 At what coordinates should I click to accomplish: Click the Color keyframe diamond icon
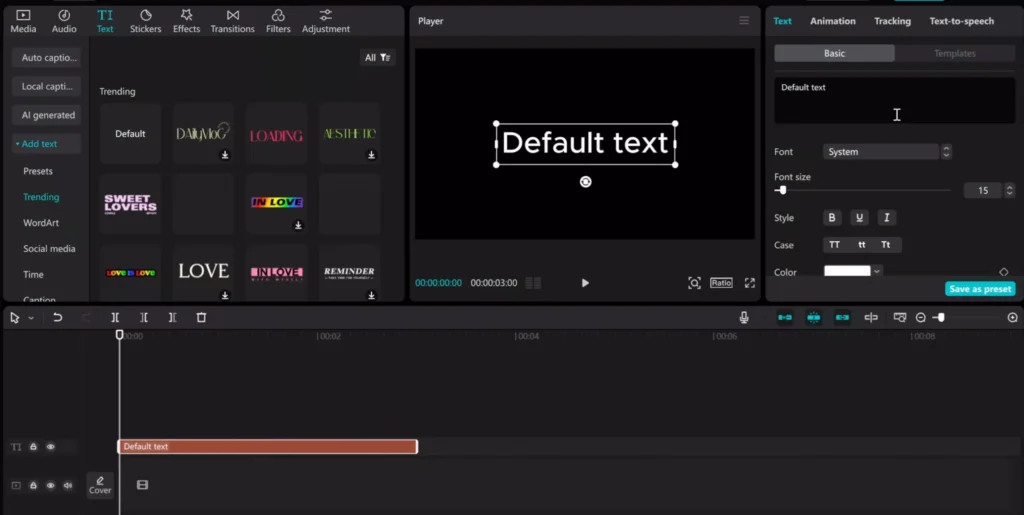(1004, 272)
